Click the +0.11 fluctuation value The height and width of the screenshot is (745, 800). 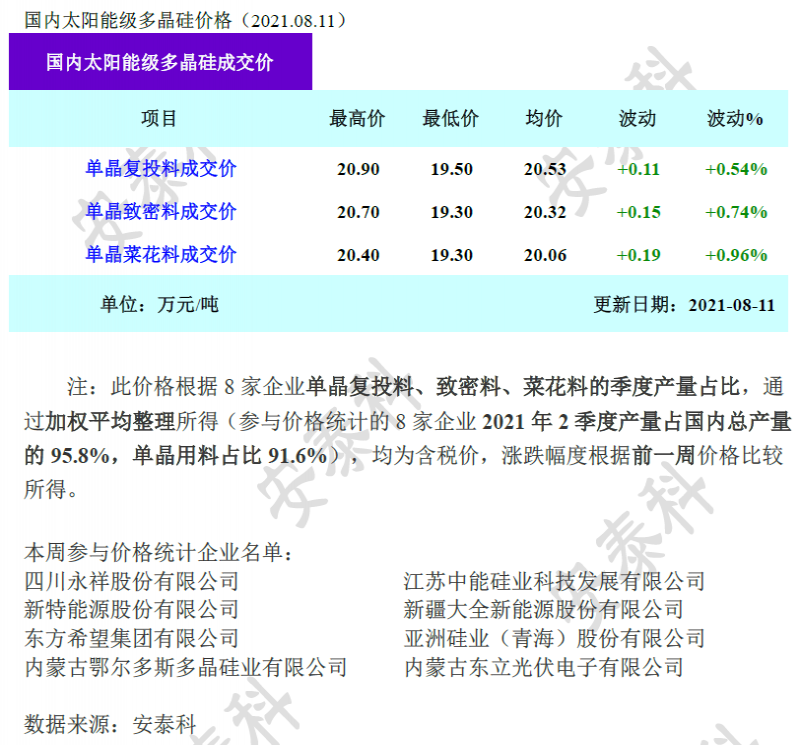click(638, 169)
